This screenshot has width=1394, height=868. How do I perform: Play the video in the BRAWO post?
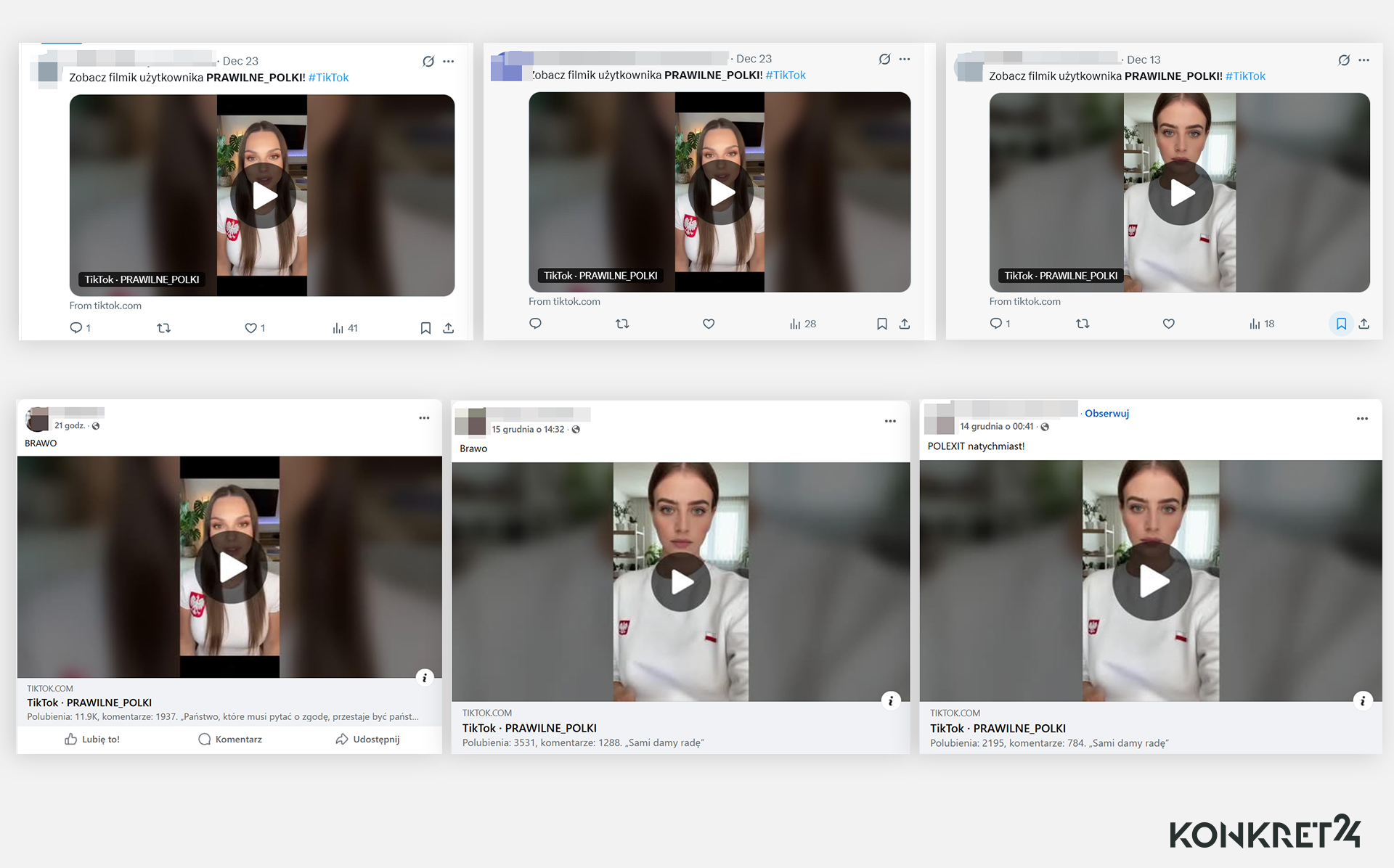(232, 568)
